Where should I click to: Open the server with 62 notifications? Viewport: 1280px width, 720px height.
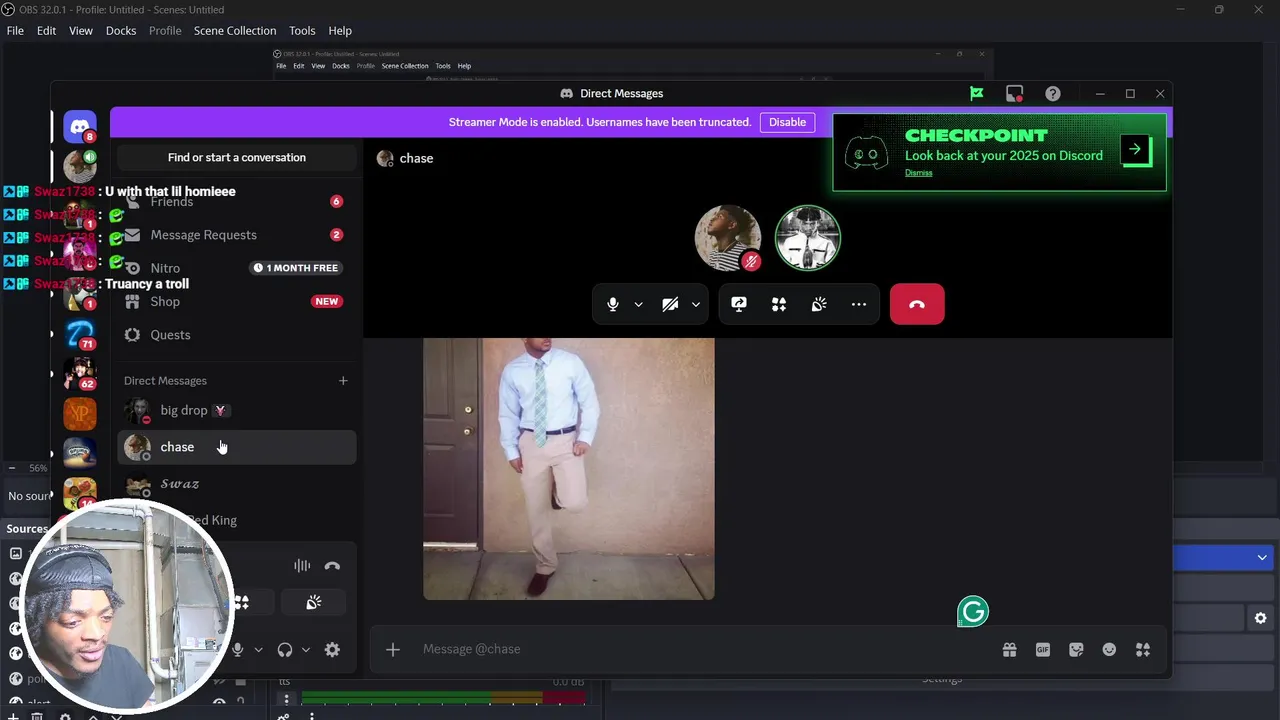point(80,374)
